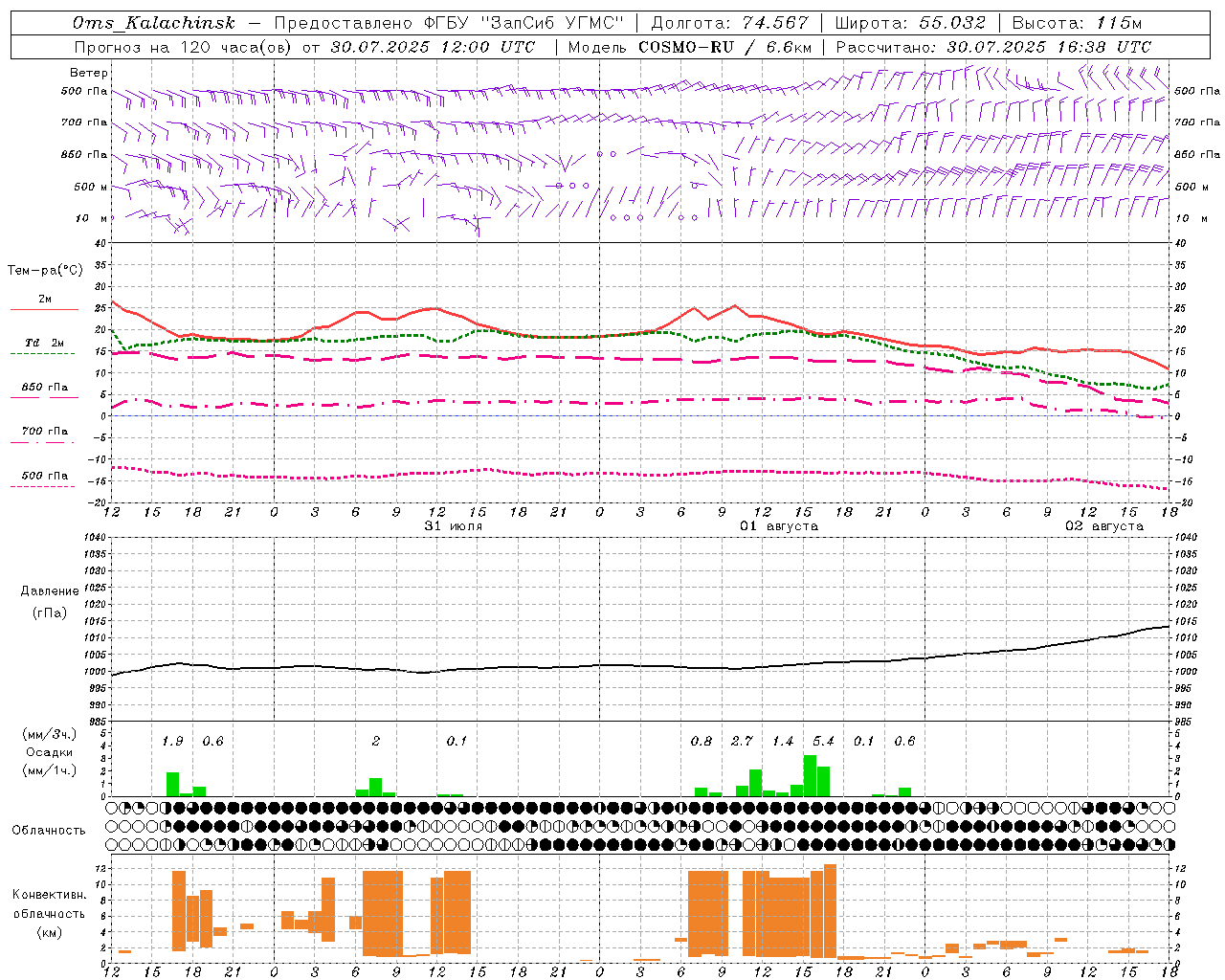Click the 5.4 precipitation total
Screen dimensions: 1225x980
pos(823,741)
